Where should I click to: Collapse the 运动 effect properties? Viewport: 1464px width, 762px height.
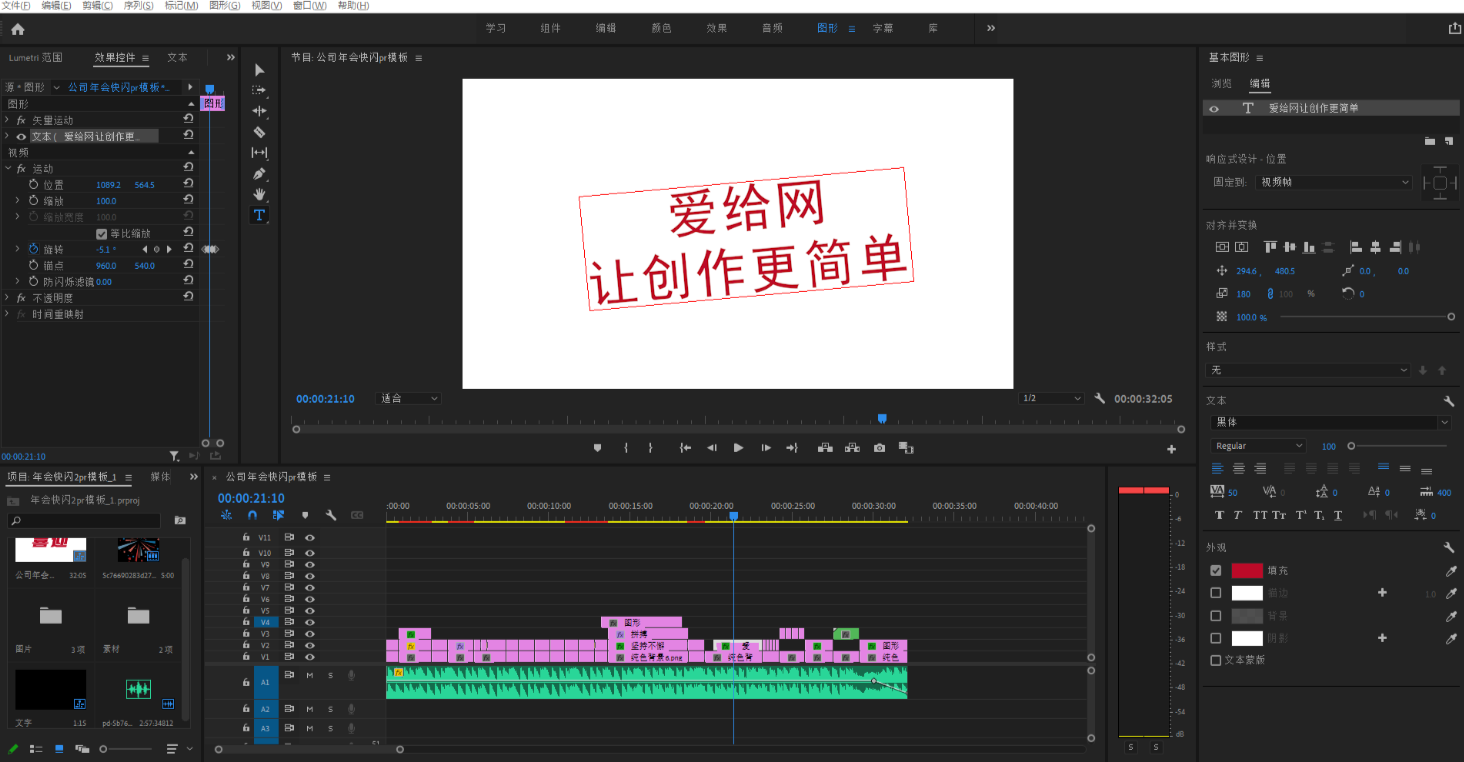[8, 169]
